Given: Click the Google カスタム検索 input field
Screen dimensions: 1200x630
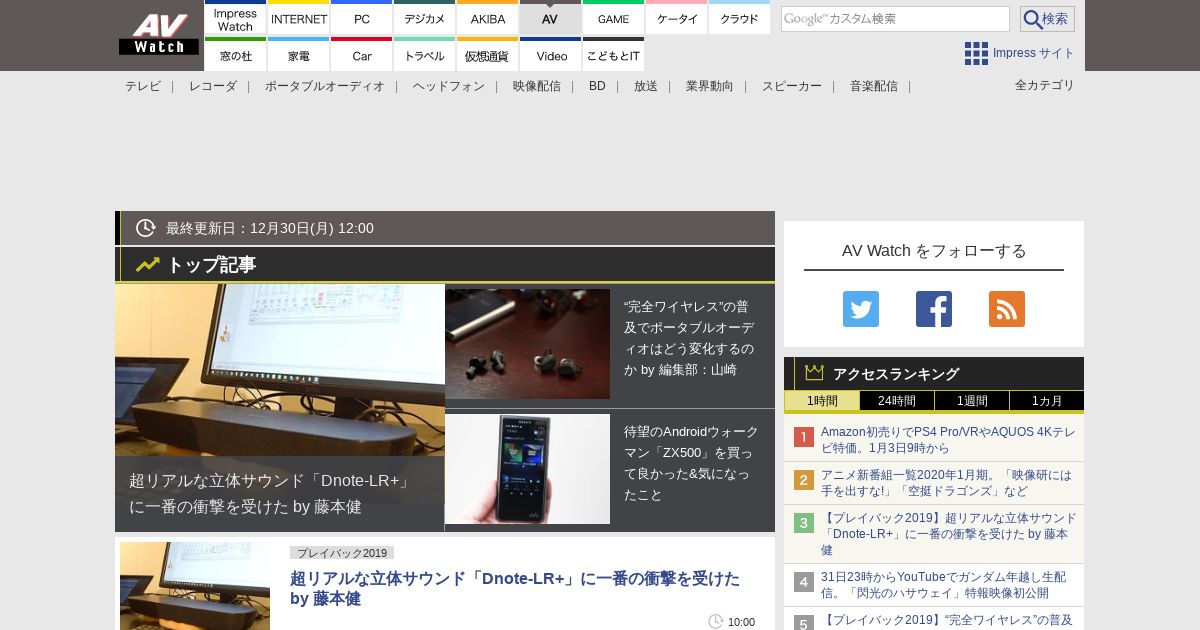Looking at the screenshot, I should [895, 19].
